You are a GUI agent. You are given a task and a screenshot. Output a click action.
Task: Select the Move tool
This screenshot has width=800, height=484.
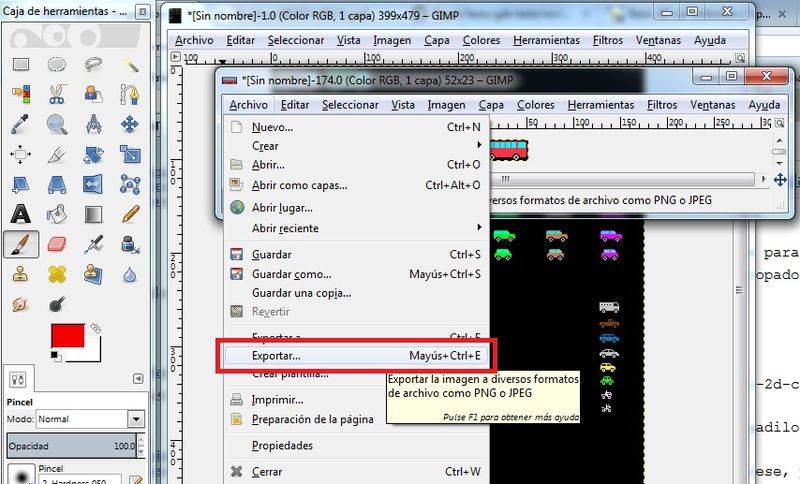pos(130,124)
